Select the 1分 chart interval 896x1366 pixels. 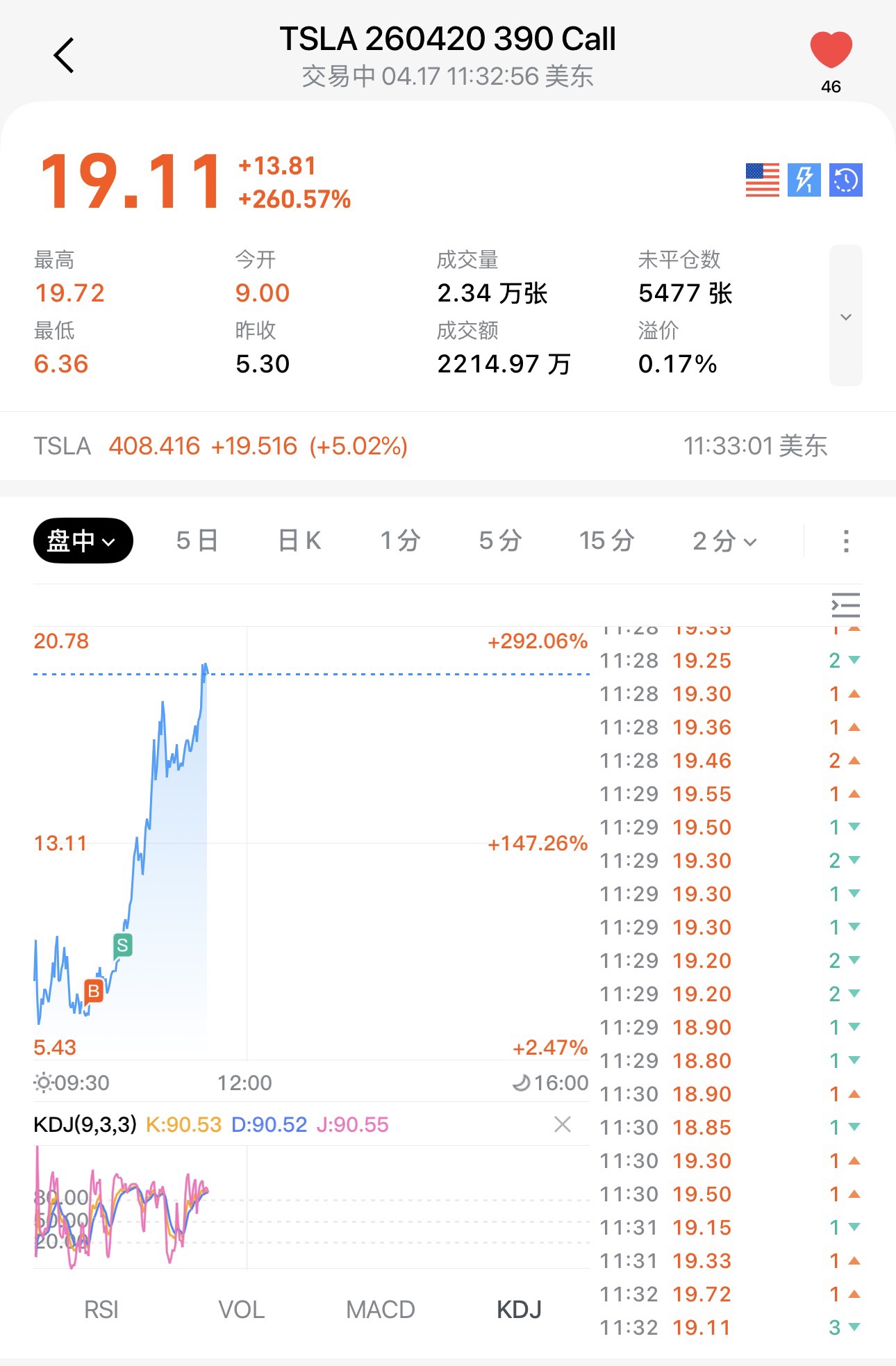[x=400, y=541]
